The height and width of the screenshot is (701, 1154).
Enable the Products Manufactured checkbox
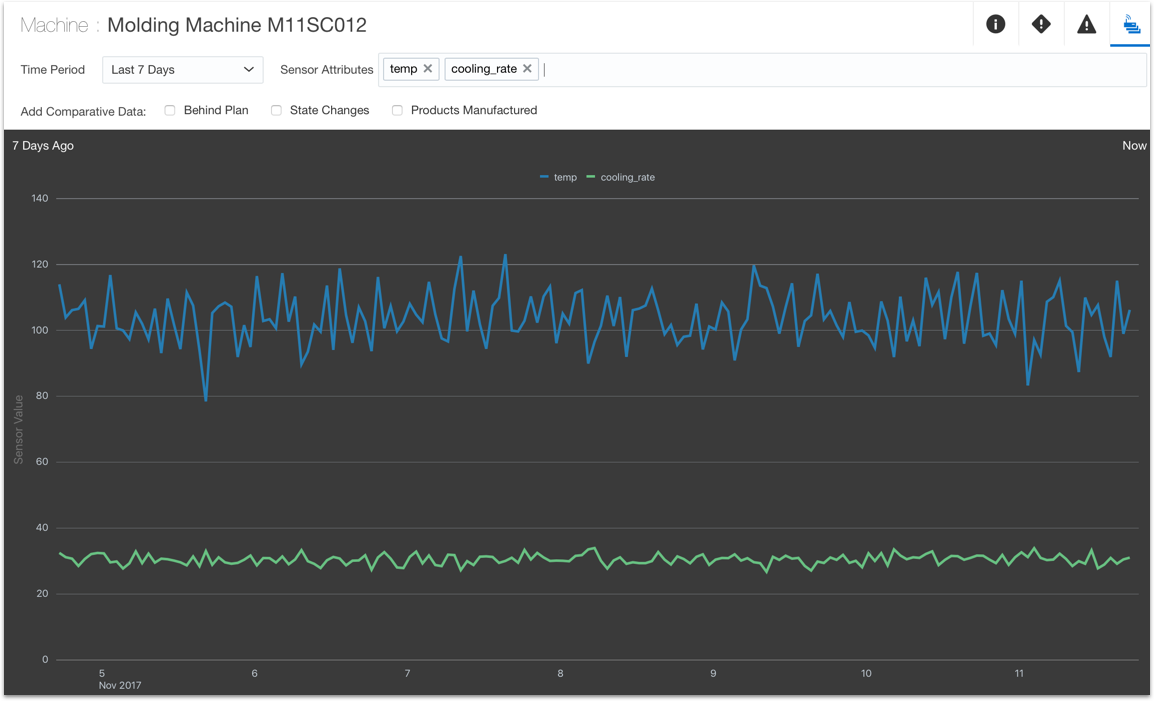[397, 110]
